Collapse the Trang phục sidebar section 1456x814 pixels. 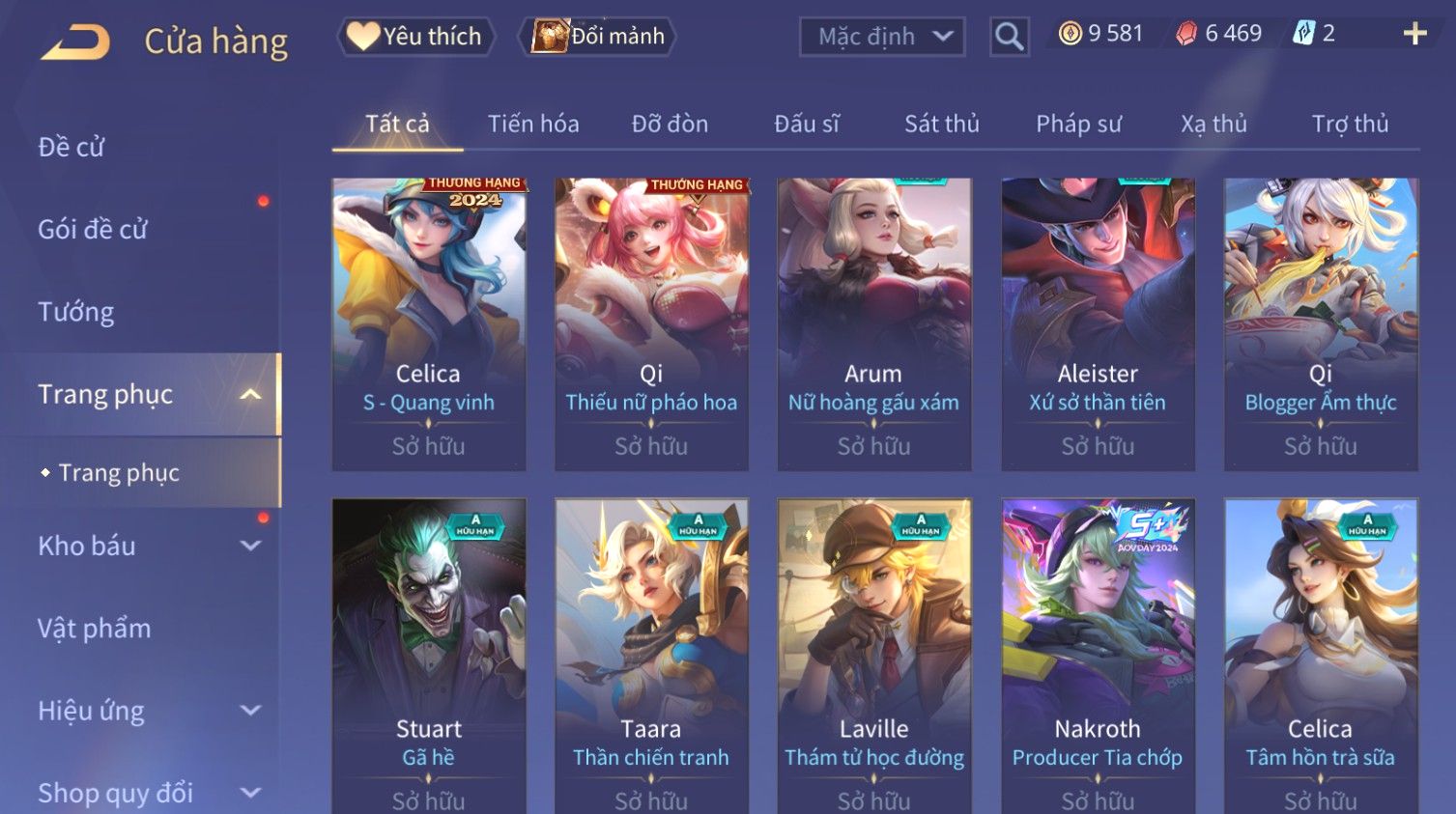[x=250, y=394]
